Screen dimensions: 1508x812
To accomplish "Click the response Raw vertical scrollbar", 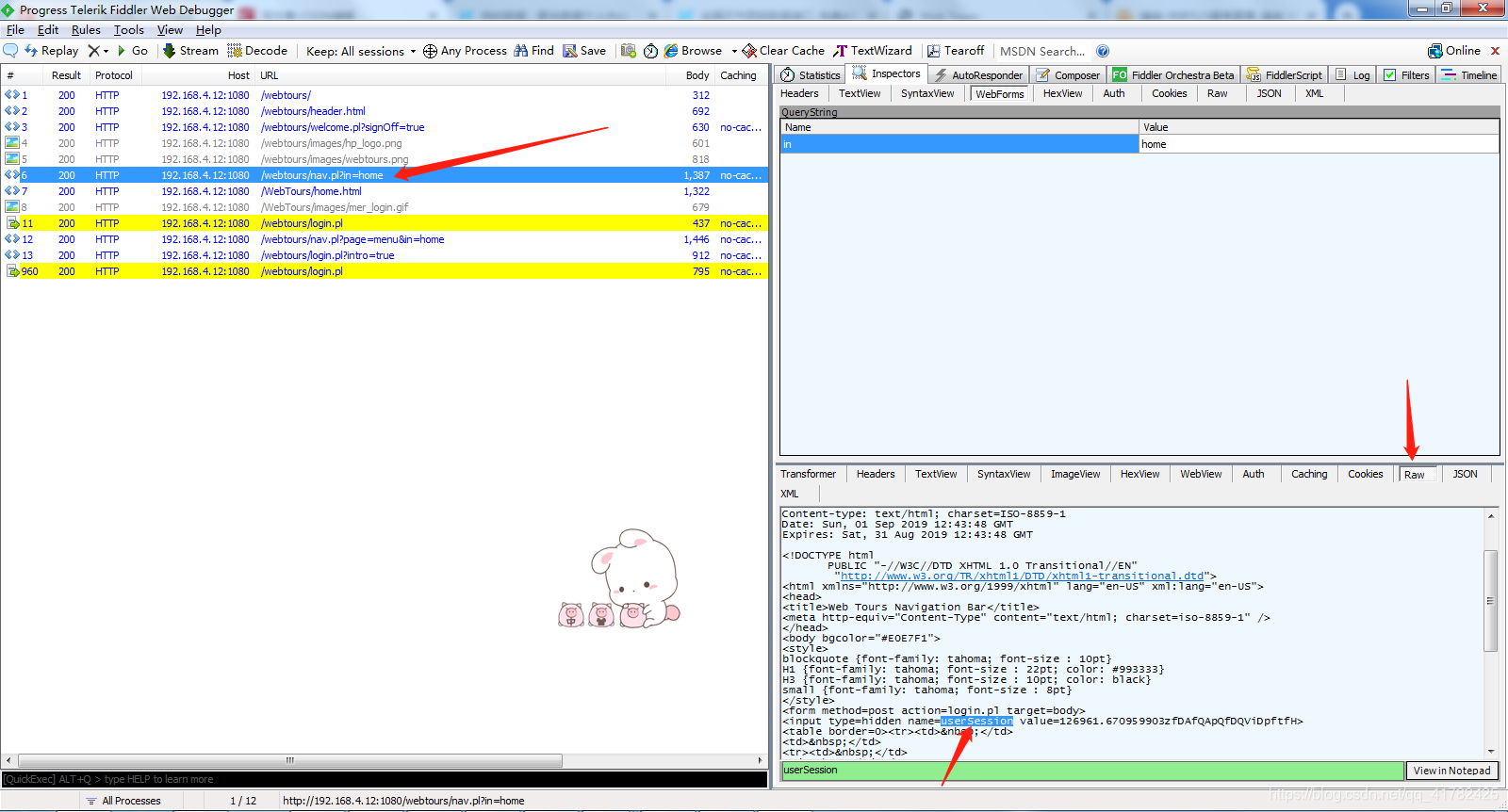I will pyautogui.click(x=1491, y=600).
